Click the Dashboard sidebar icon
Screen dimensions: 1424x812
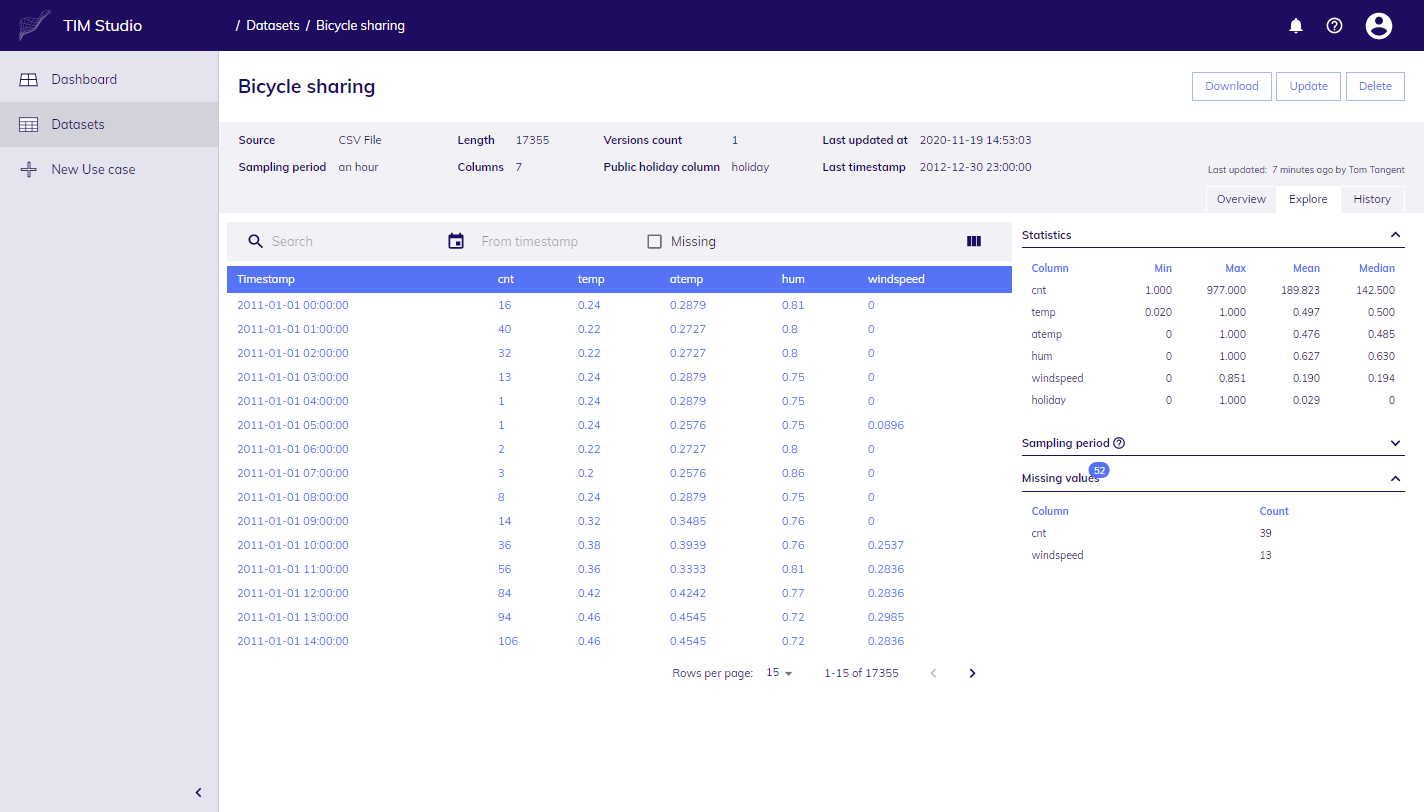[29, 79]
